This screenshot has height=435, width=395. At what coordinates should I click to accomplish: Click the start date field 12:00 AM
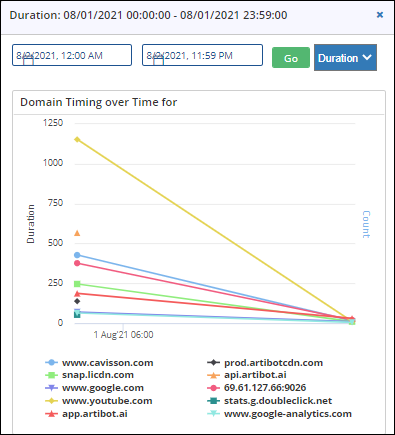coord(72,55)
